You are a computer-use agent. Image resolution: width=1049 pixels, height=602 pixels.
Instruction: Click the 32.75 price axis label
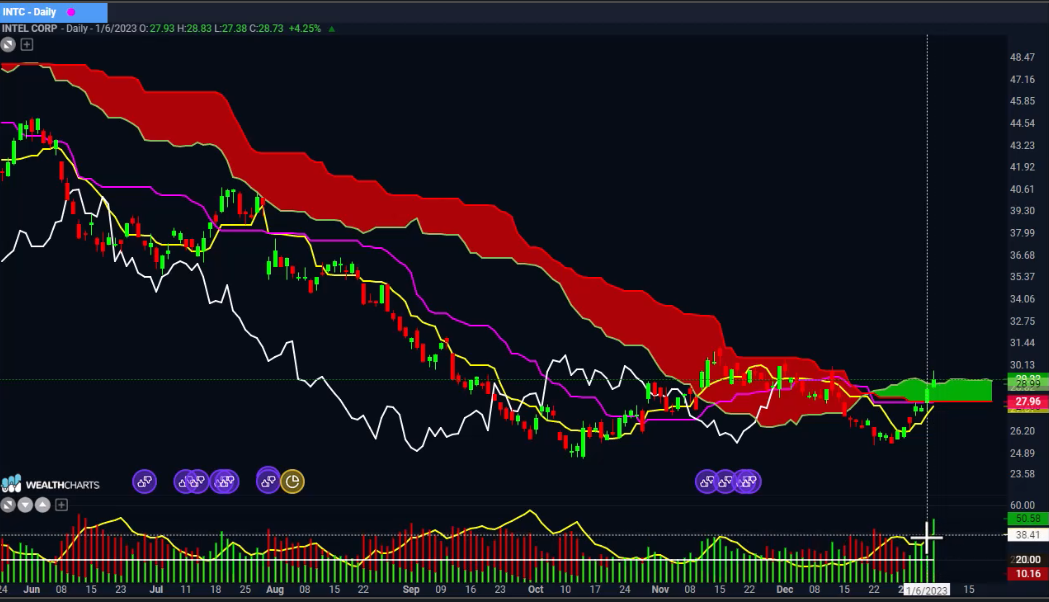coord(1022,321)
